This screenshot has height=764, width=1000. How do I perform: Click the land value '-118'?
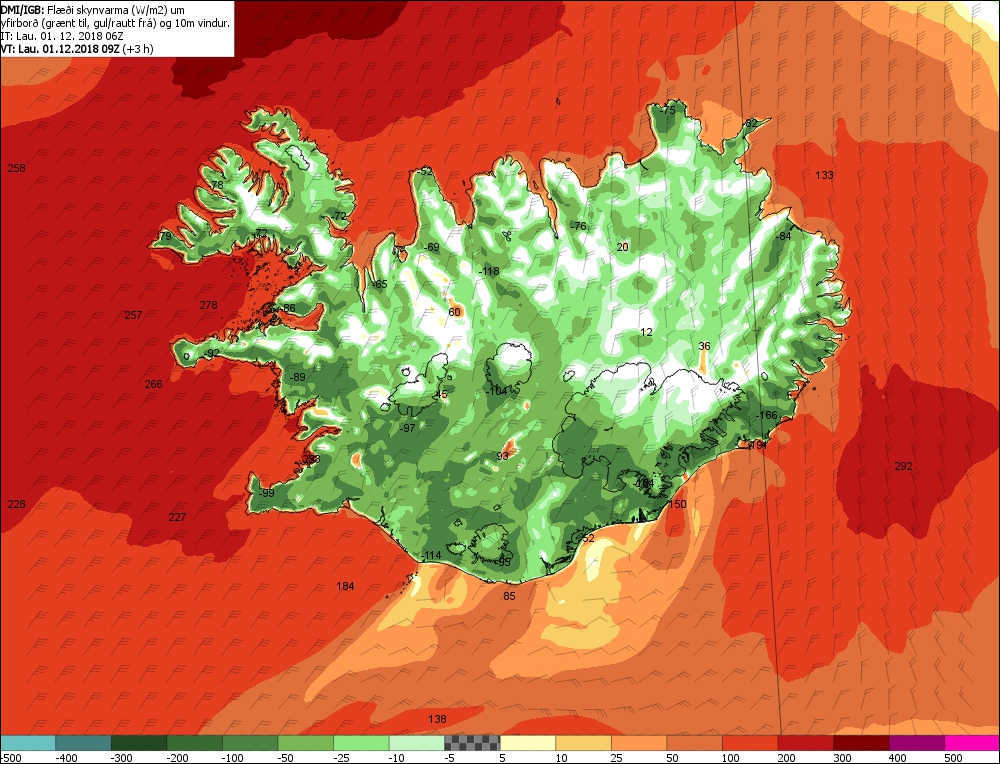tap(489, 272)
